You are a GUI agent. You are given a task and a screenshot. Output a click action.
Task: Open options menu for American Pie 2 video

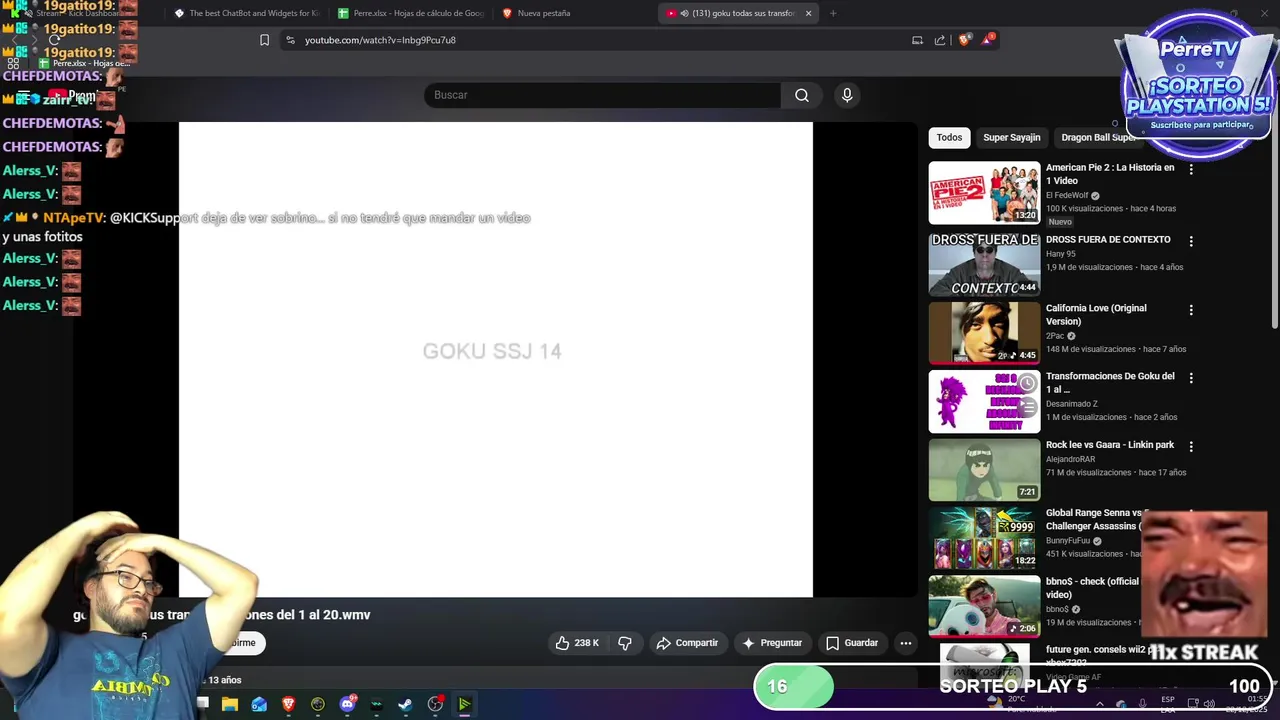pos(1190,169)
